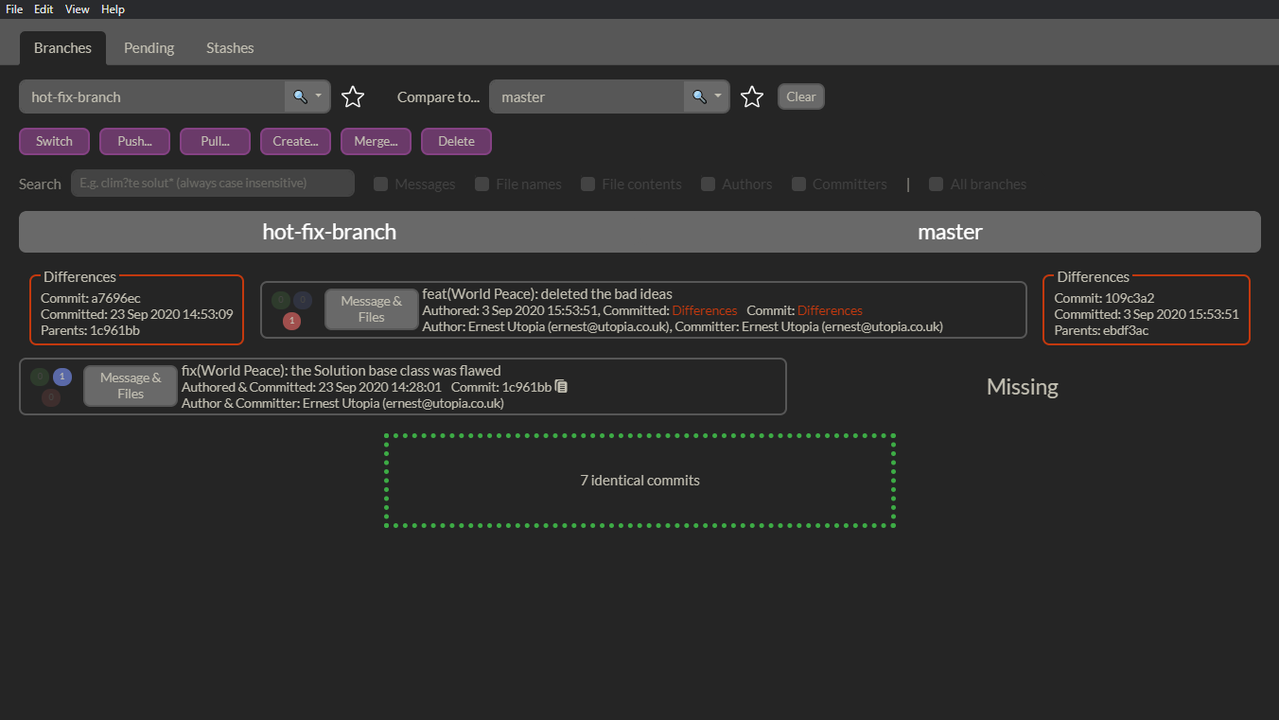1279x720 pixels.
Task: Click the search magnifier in master selector
Action: pyautogui.click(x=699, y=97)
